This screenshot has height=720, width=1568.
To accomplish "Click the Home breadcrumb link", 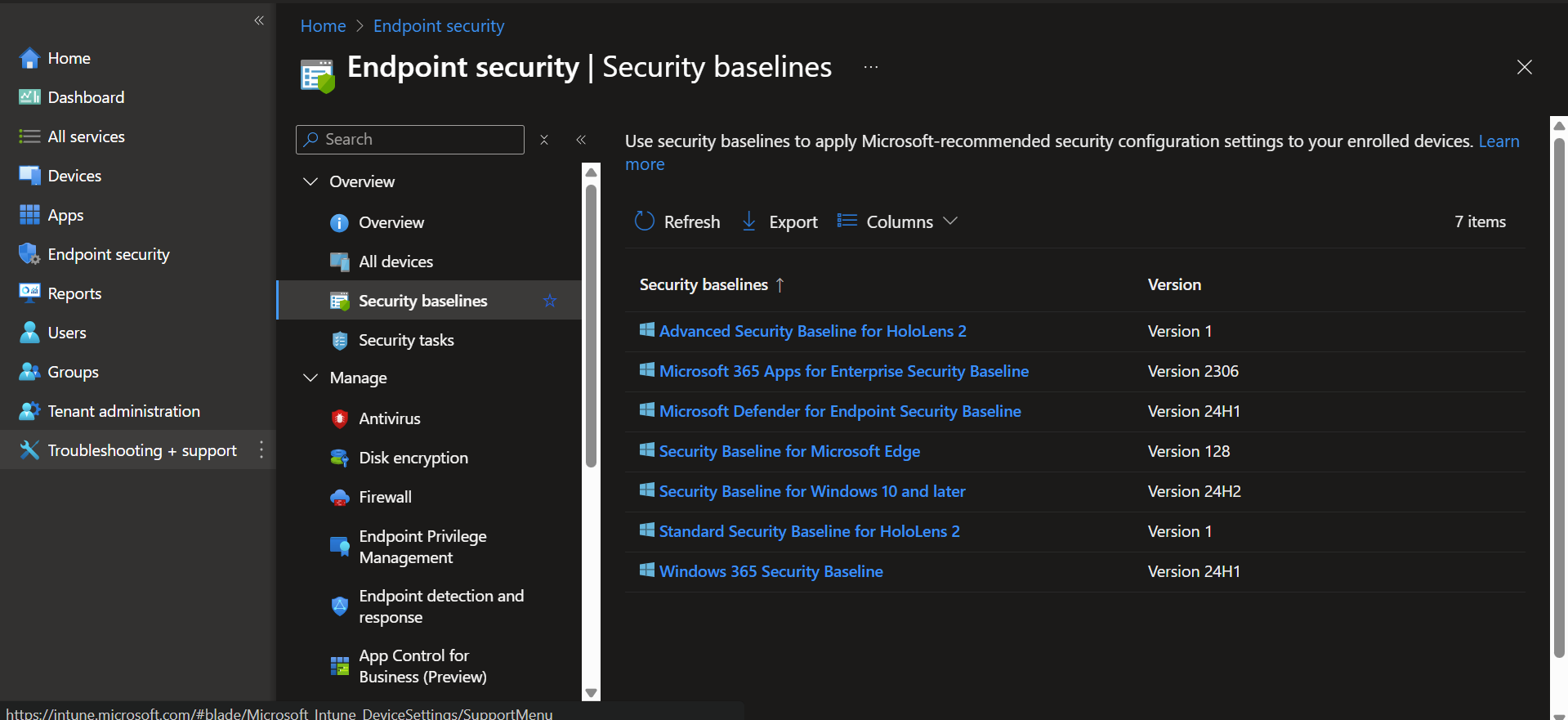I will pos(323,26).
